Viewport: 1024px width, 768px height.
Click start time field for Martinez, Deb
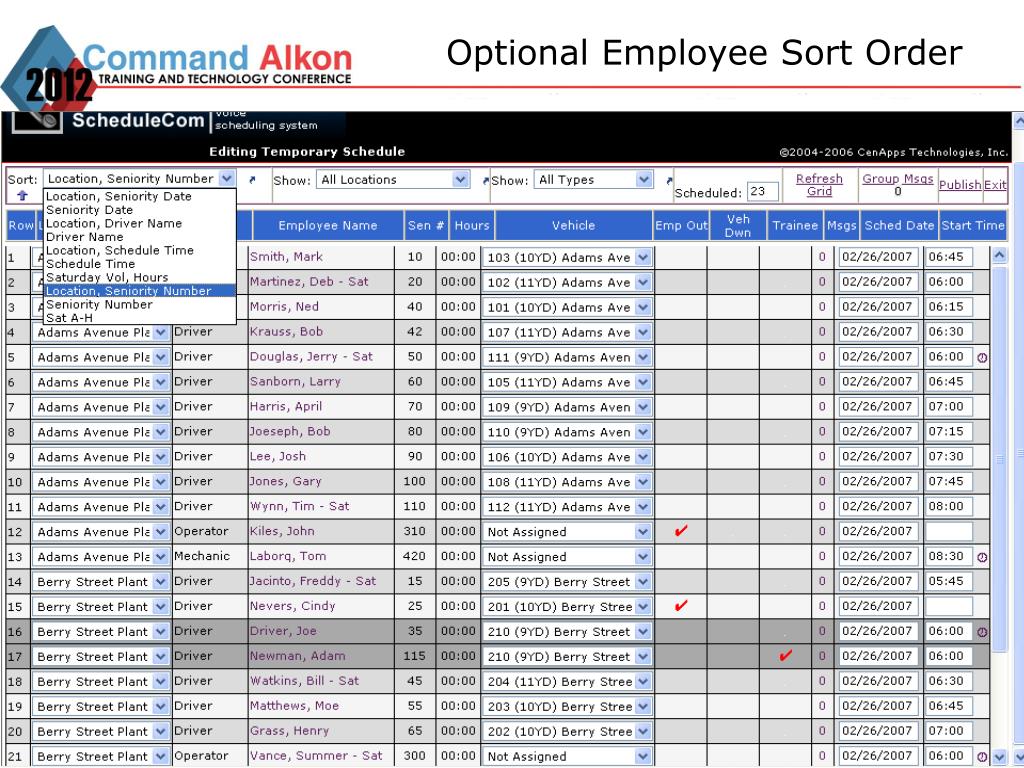click(948, 282)
